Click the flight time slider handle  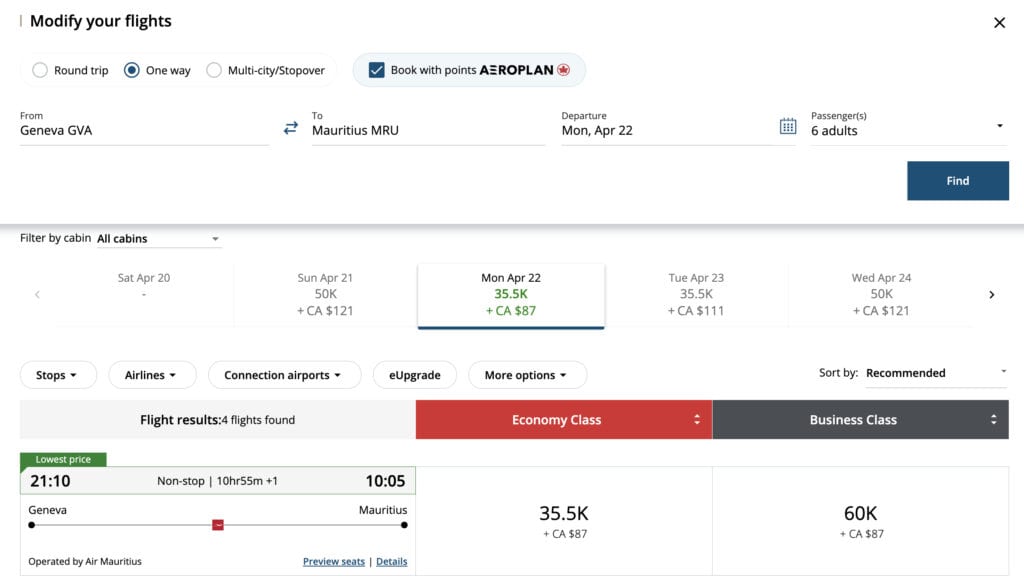pyautogui.click(x=218, y=523)
